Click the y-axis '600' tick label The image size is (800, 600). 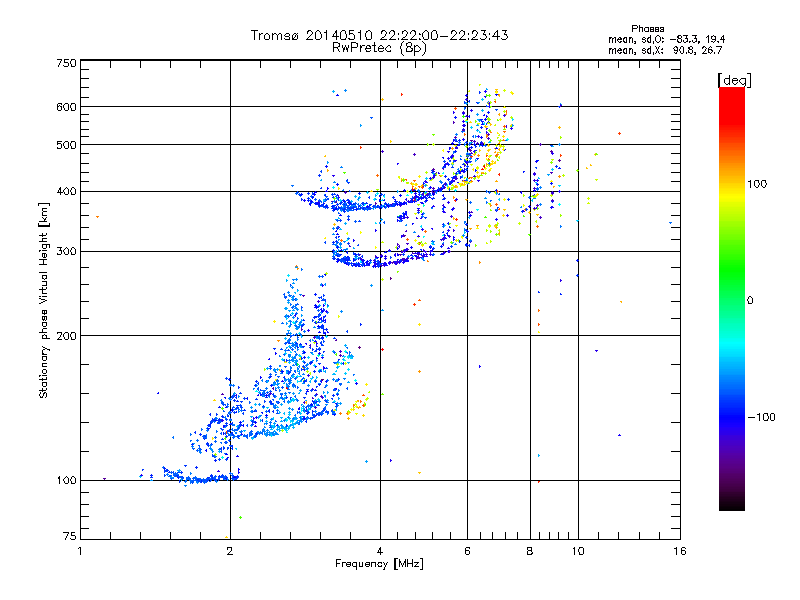point(66,107)
